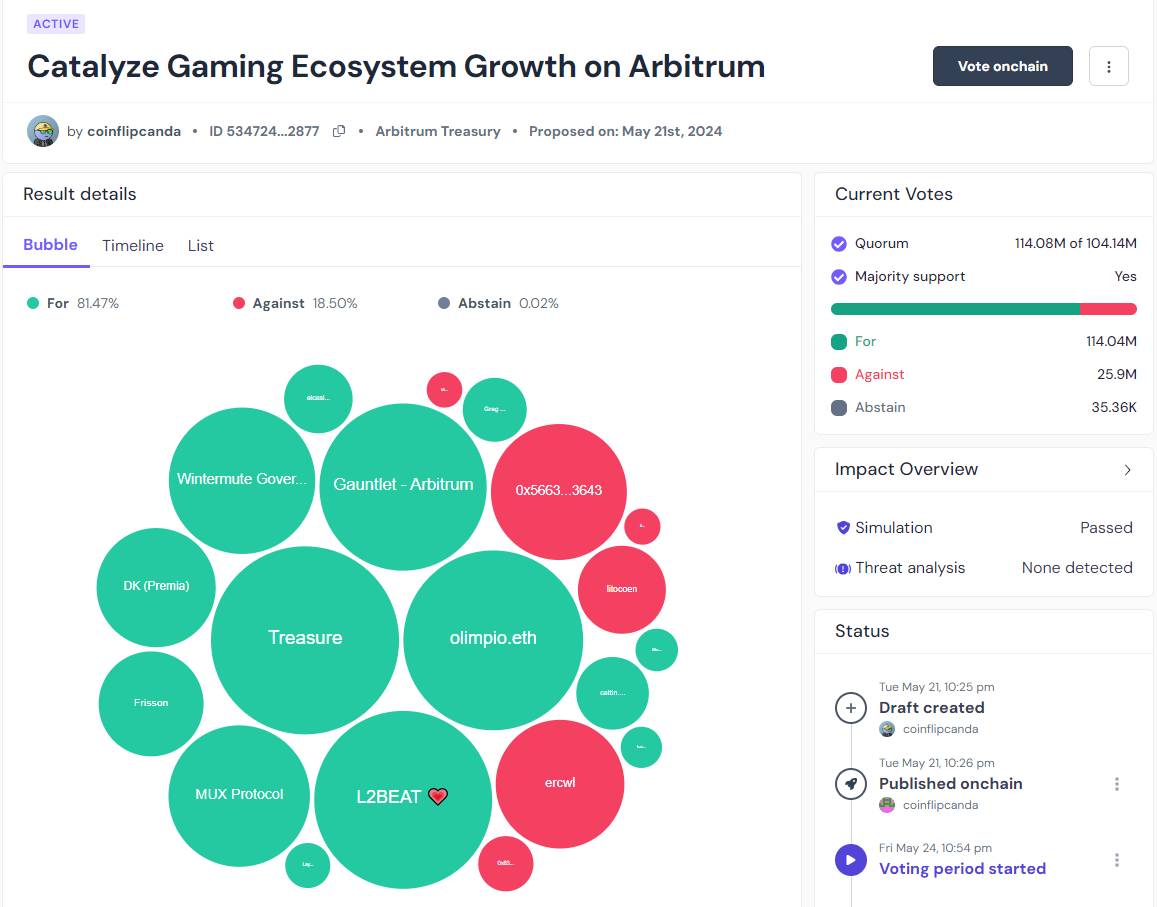Image resolution: width=1157 pixels, height=907 pixels.
Task: Click the Wintermute Governance bubble
Action: point(242,480)
